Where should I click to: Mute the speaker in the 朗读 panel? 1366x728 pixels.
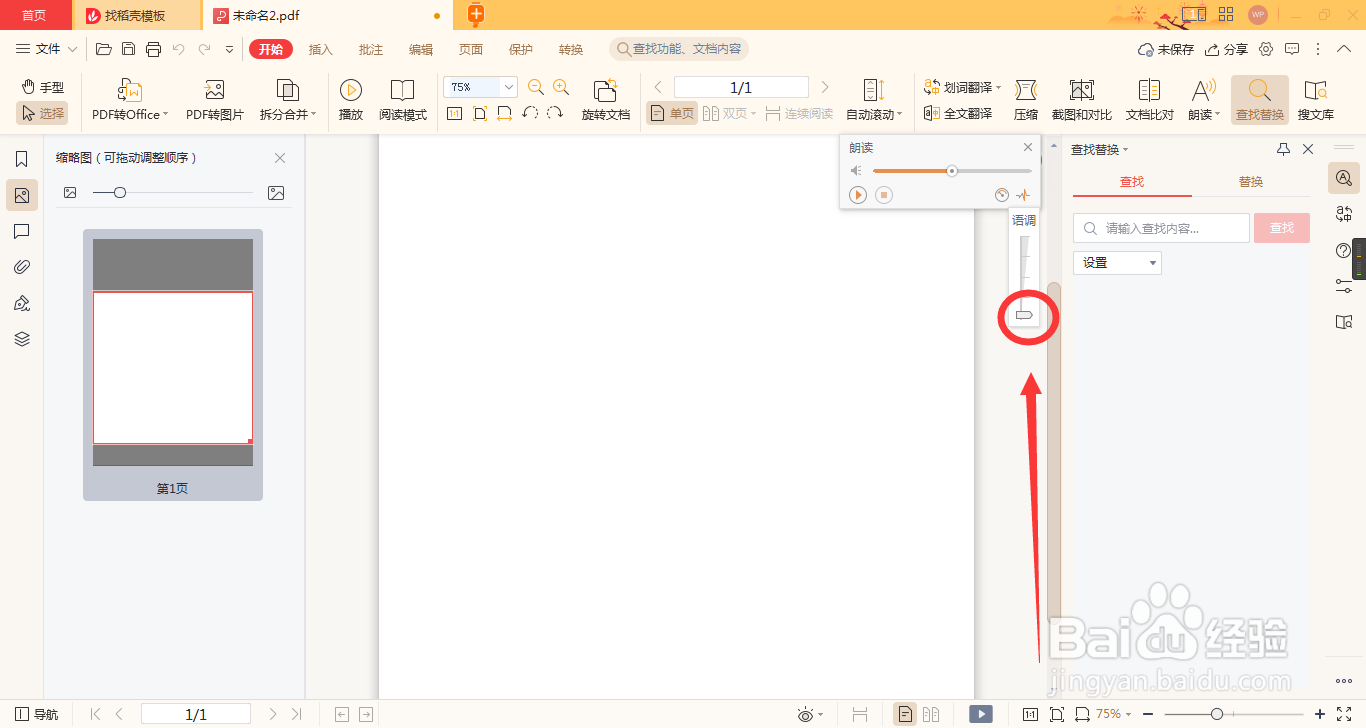(x=856, y=170)
